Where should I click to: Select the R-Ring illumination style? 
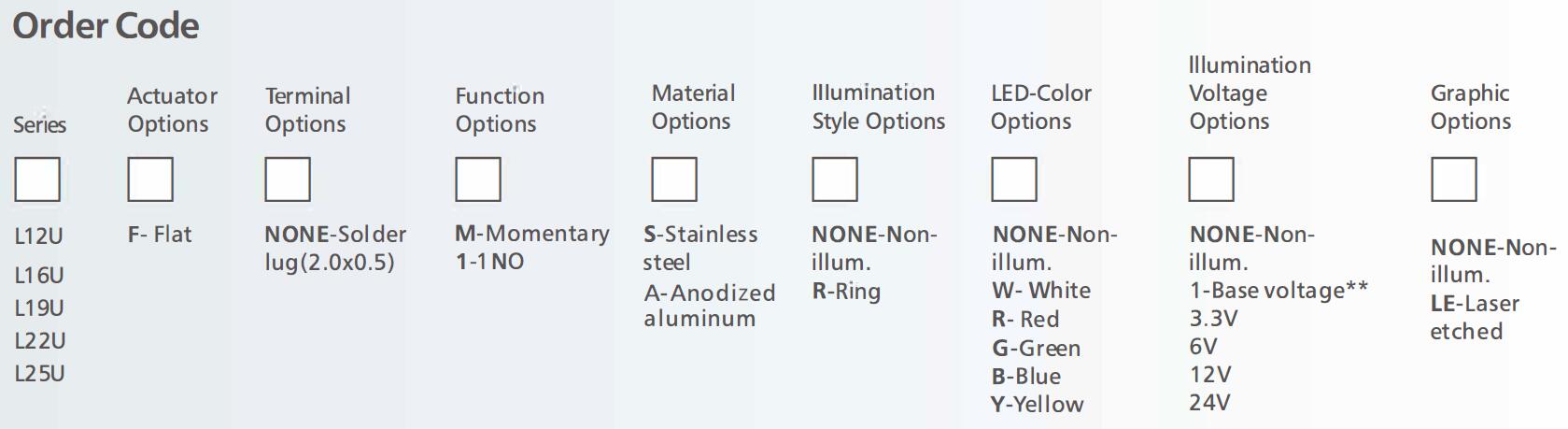(846, 292)
